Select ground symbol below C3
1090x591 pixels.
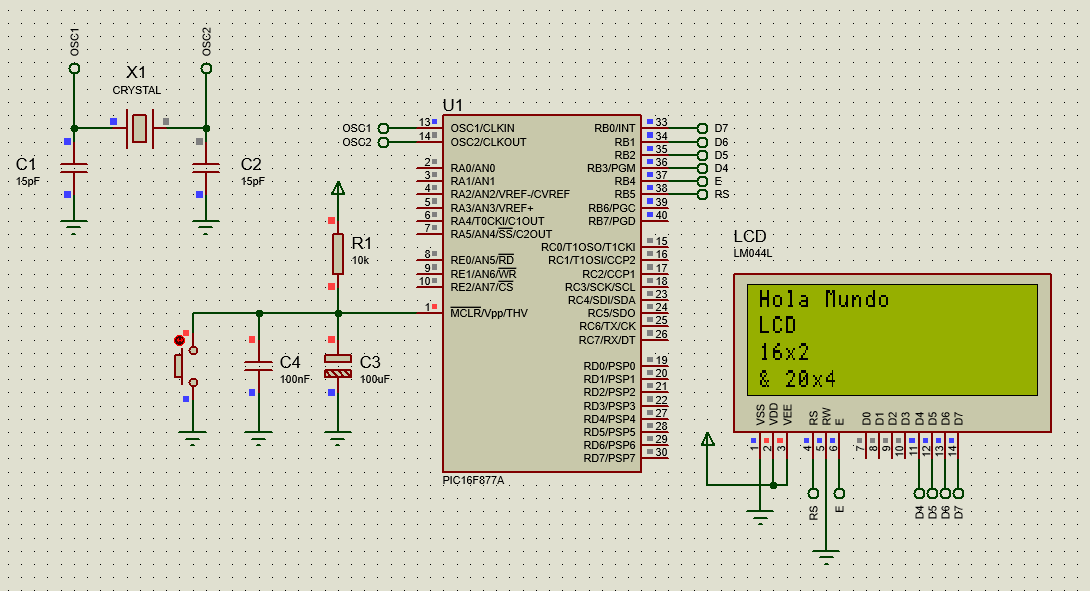click(338, 438)
